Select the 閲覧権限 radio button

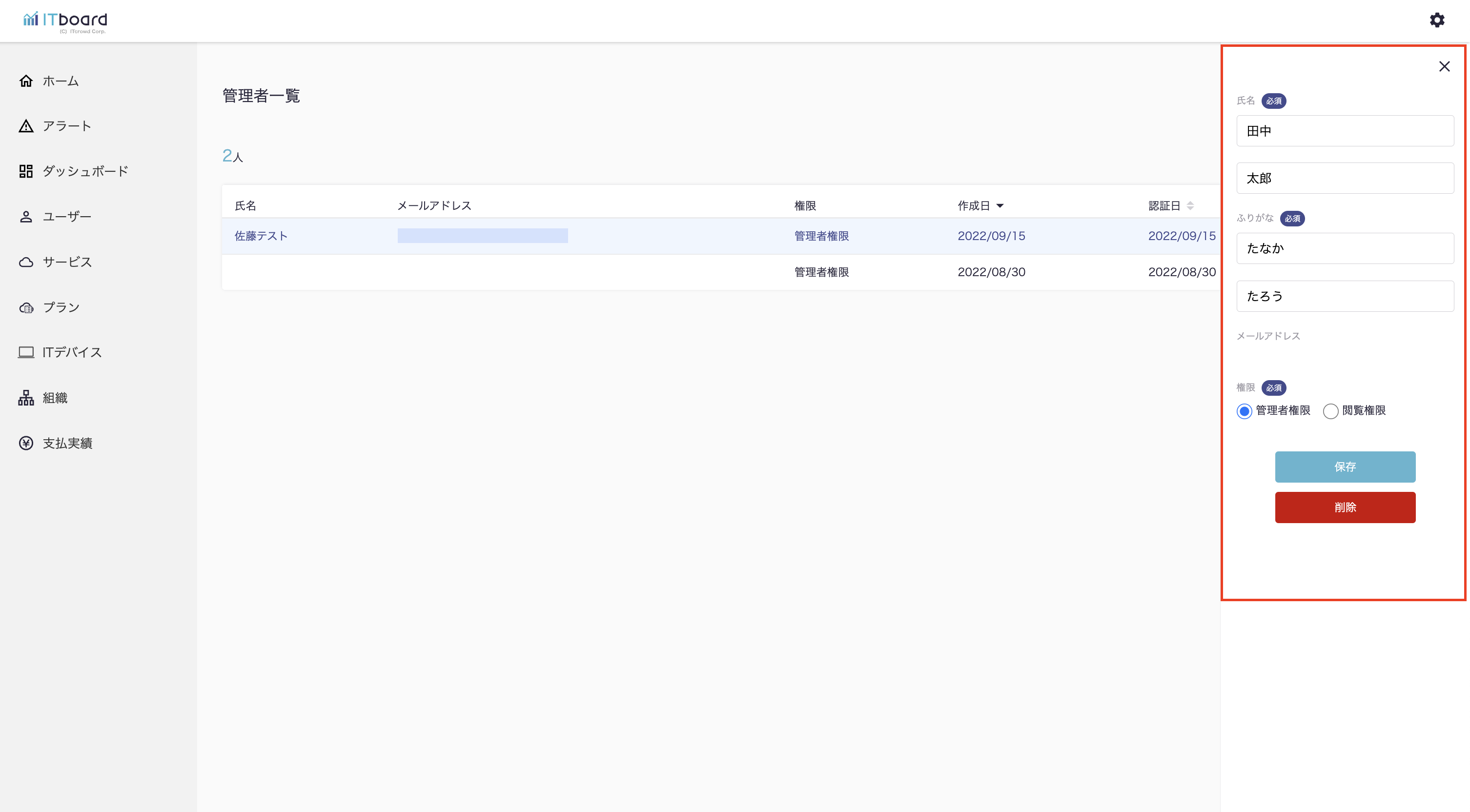pyautogui.click(x=1330, y=411)
